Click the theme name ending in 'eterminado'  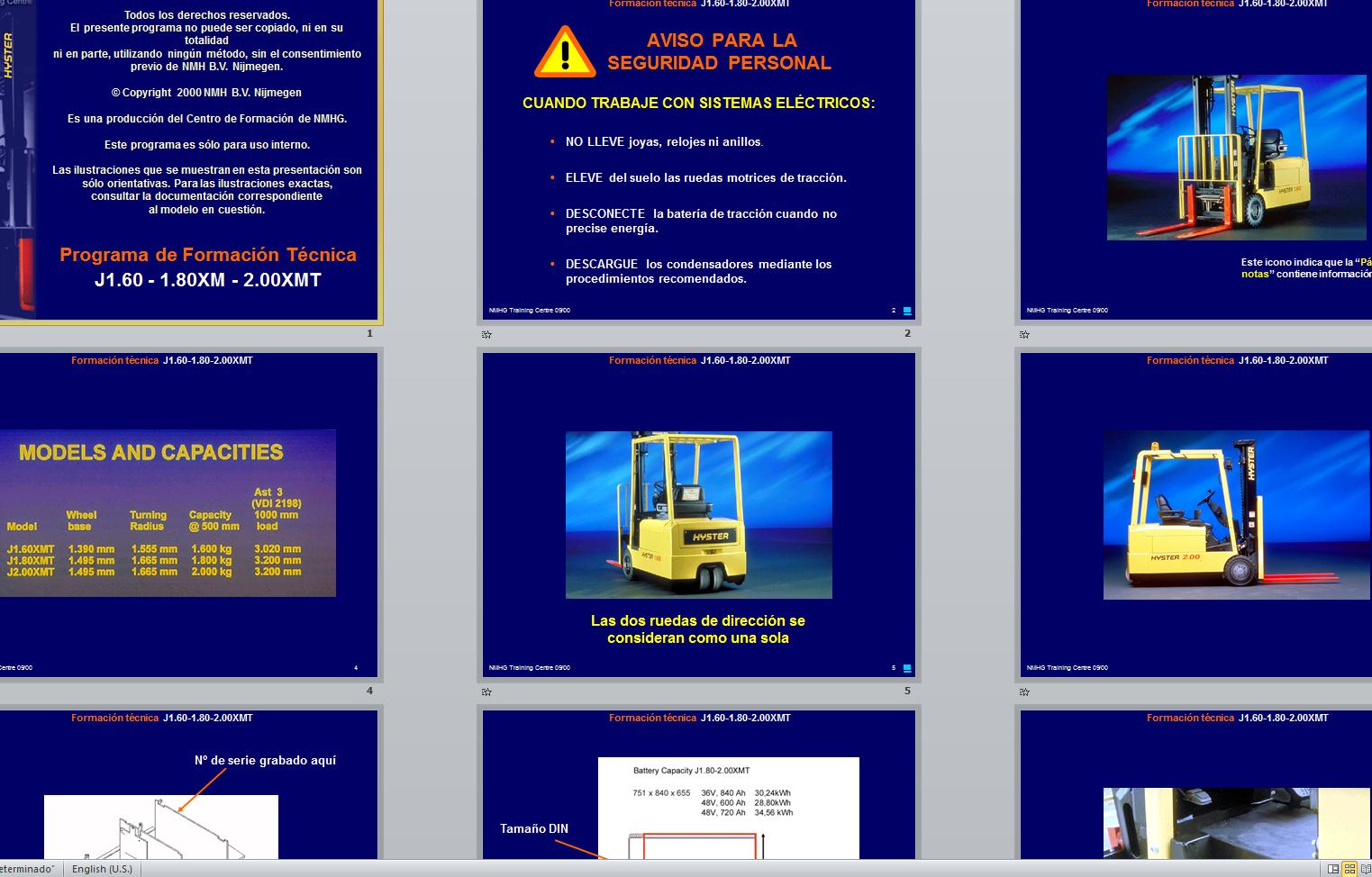[x=27, y=869]
